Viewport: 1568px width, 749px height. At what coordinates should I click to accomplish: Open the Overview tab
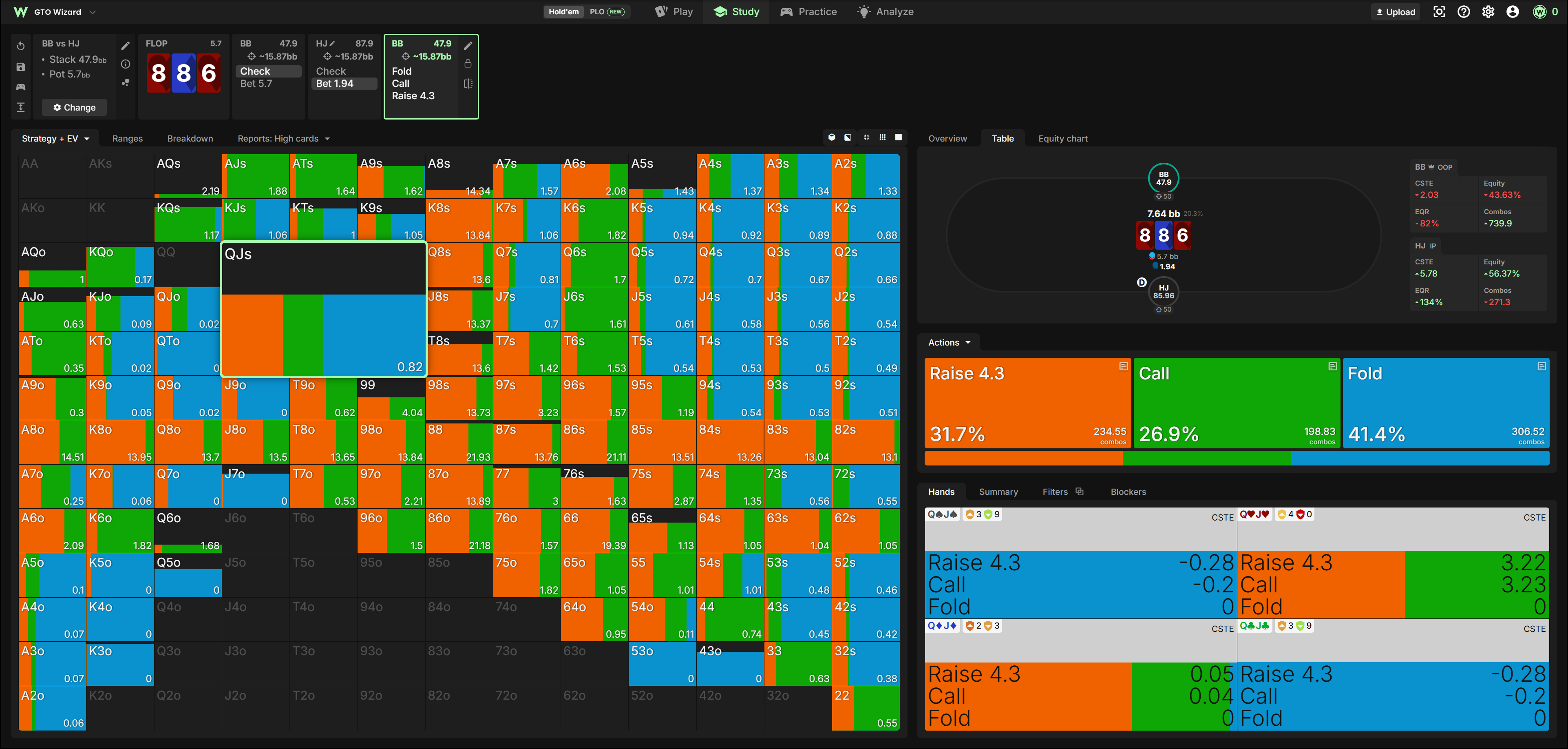(947, 138)
